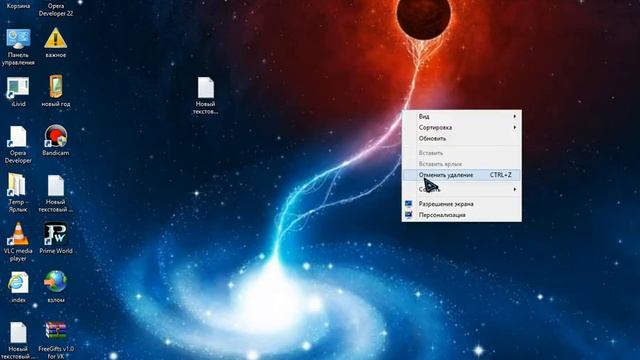
Task: Open the Вид submenu
Action: coord(462,116)
